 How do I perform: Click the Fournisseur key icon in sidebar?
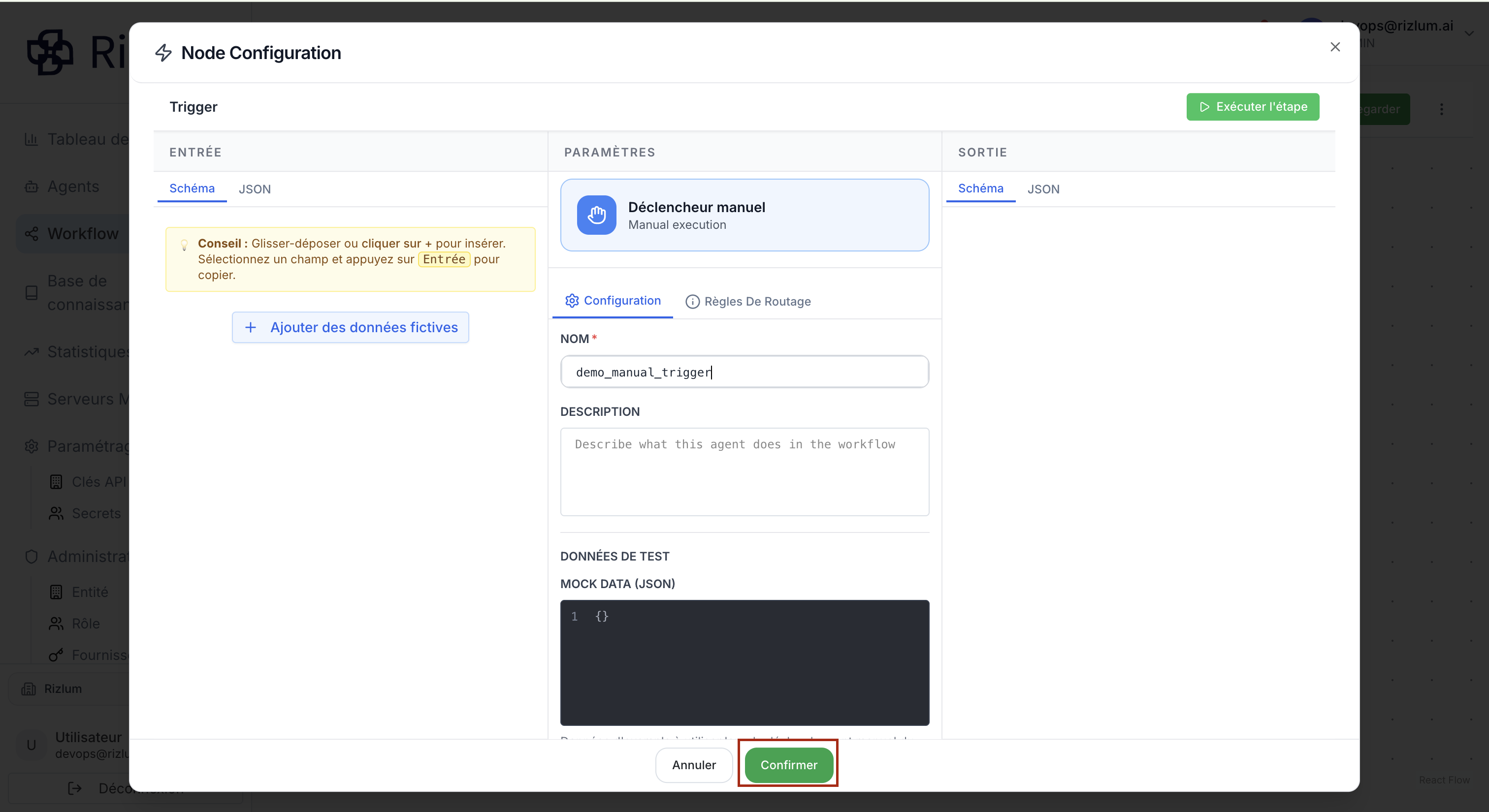pyautogui.click(x=56, y=655)
